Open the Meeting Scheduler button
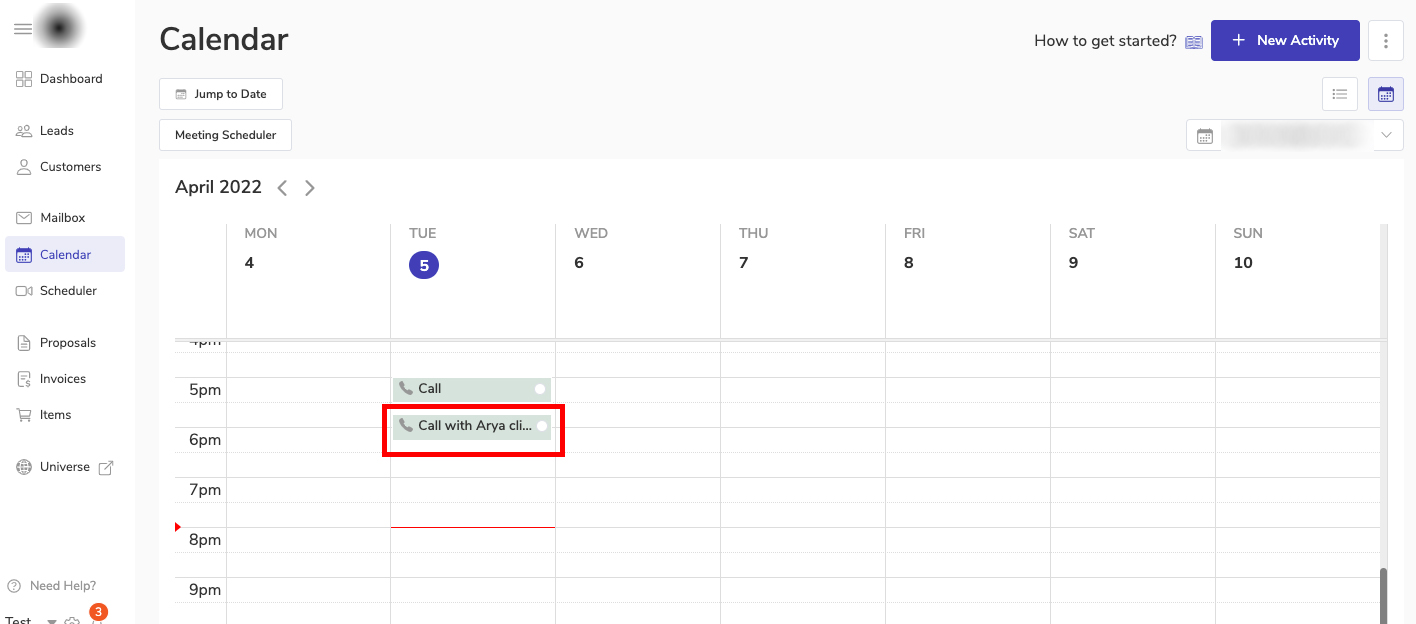This screenshot has width=1416, height=624. point(225,135)
